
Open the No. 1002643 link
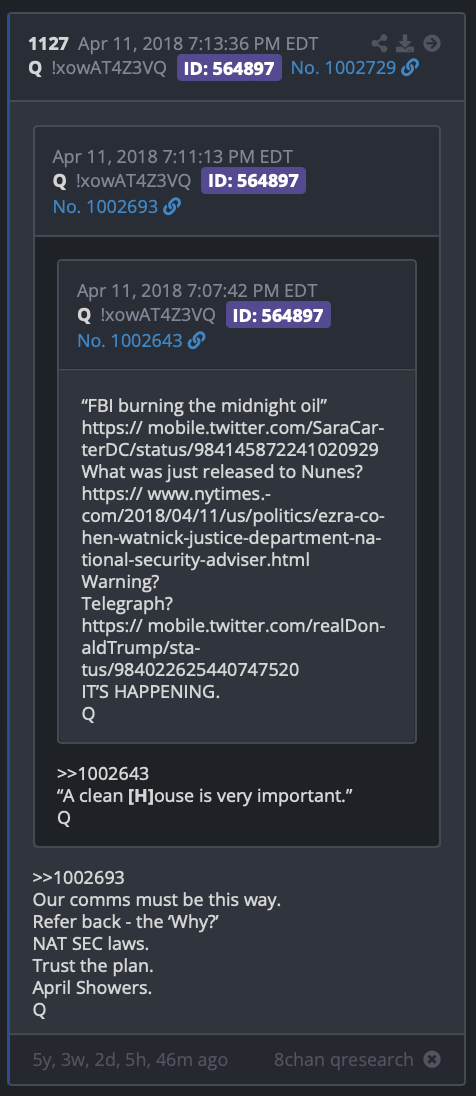tap(130, 340)
